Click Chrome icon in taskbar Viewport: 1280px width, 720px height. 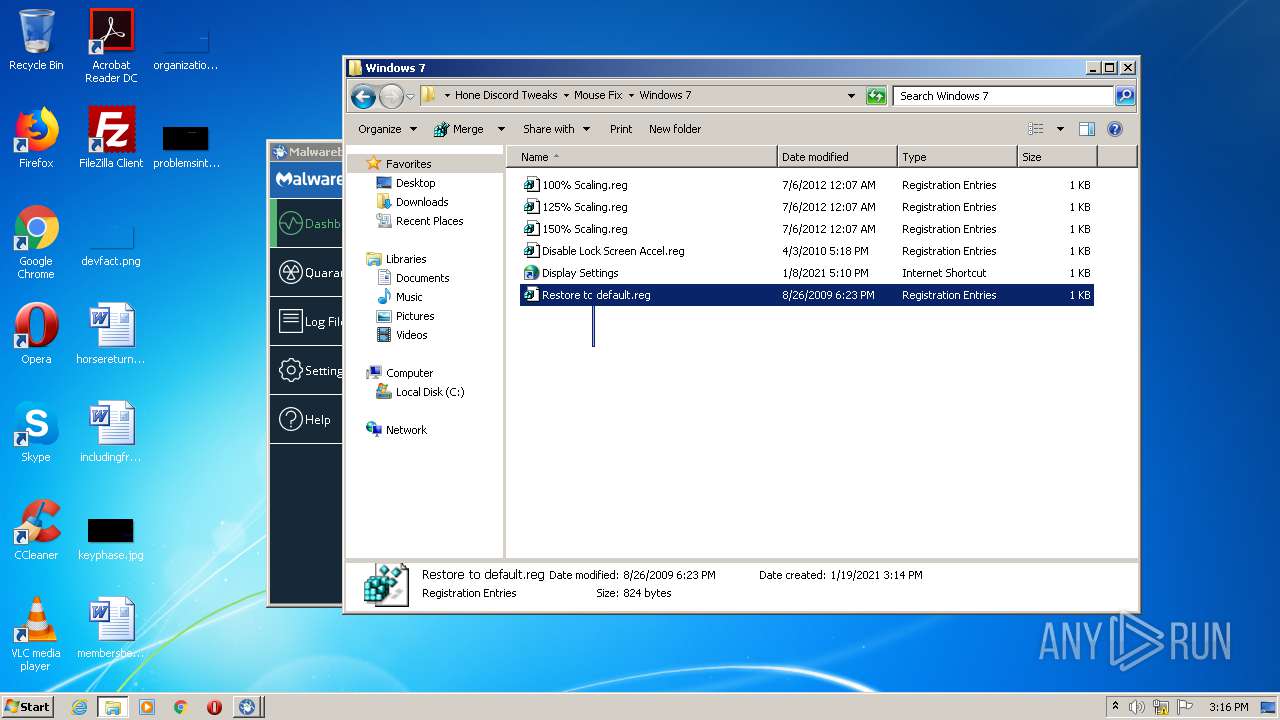180,707
